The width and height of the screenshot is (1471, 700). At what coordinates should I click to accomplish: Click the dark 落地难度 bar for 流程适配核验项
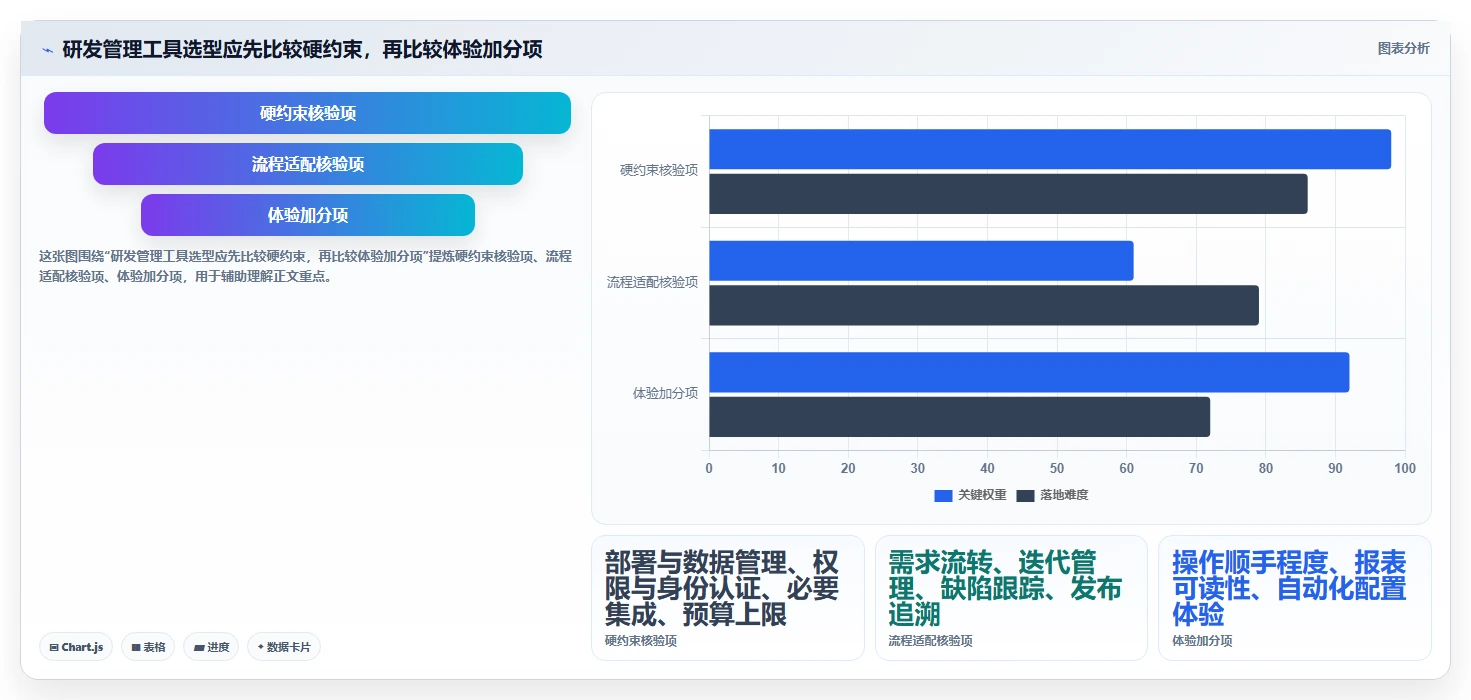[x=984, y=305]
